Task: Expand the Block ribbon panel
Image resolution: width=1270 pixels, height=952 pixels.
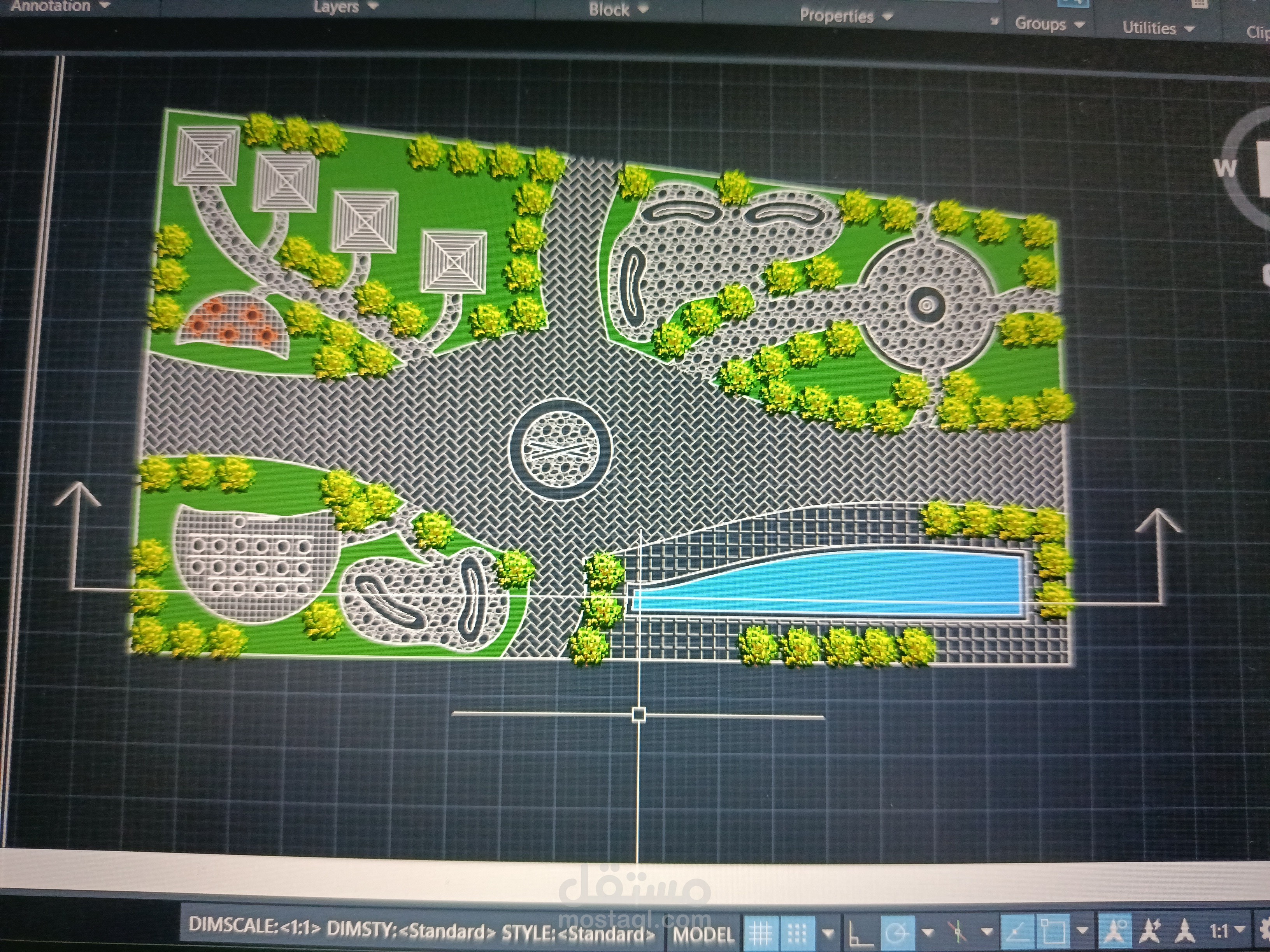Action: (x=618, y=10)
